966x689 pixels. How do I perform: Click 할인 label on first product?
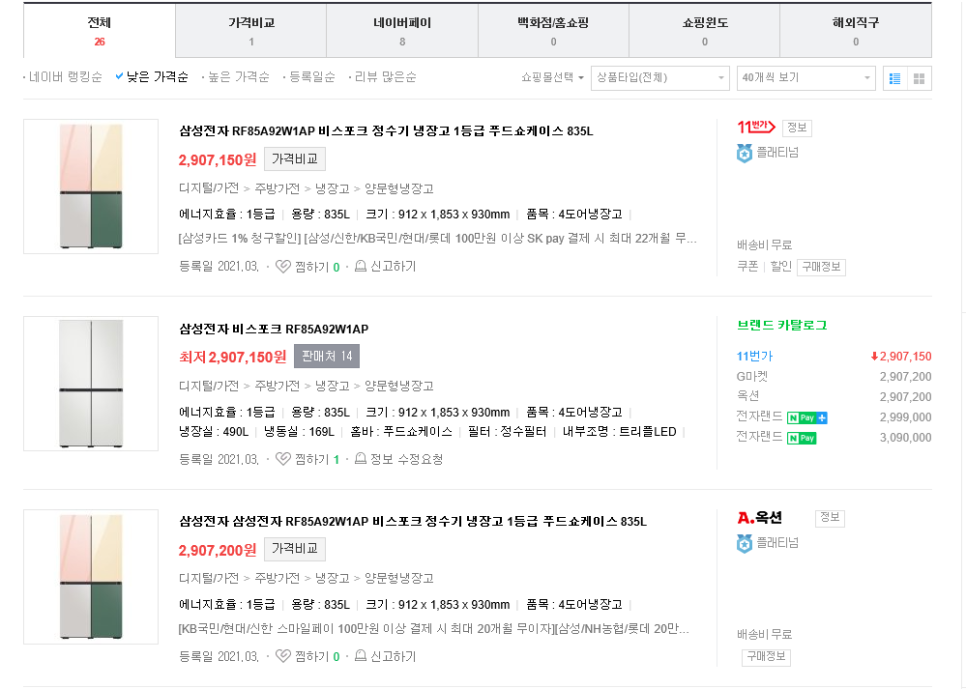[x=781, y=266]
